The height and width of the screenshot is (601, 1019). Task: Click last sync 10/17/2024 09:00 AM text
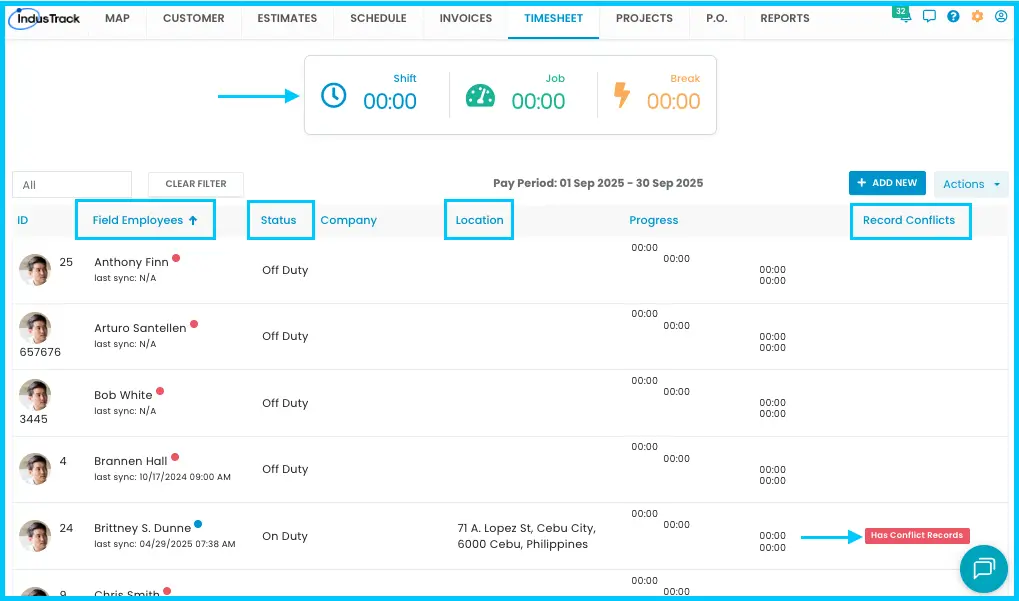162,477
